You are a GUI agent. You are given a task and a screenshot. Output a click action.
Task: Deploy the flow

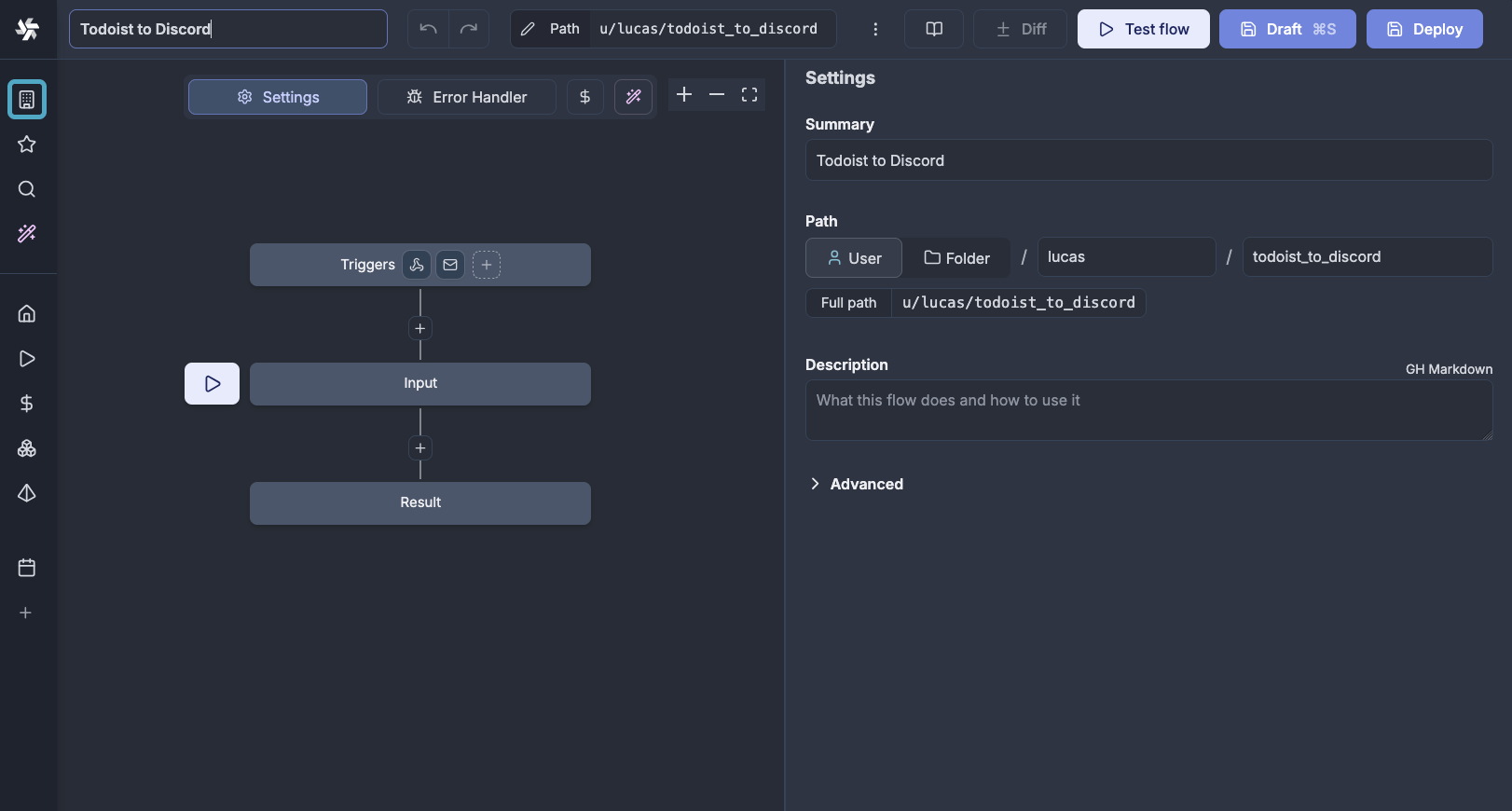click(x=1423, y=29)
